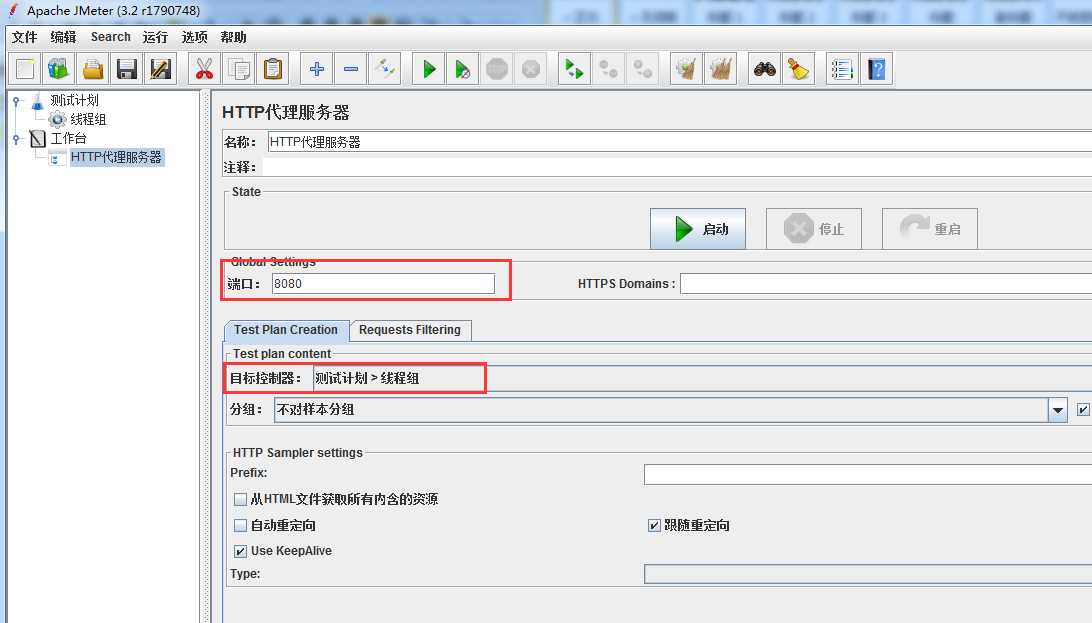Click the Remote start all icon
Image resolution: width=1092 pixels, height=623 pixels.
coord(575,69)
